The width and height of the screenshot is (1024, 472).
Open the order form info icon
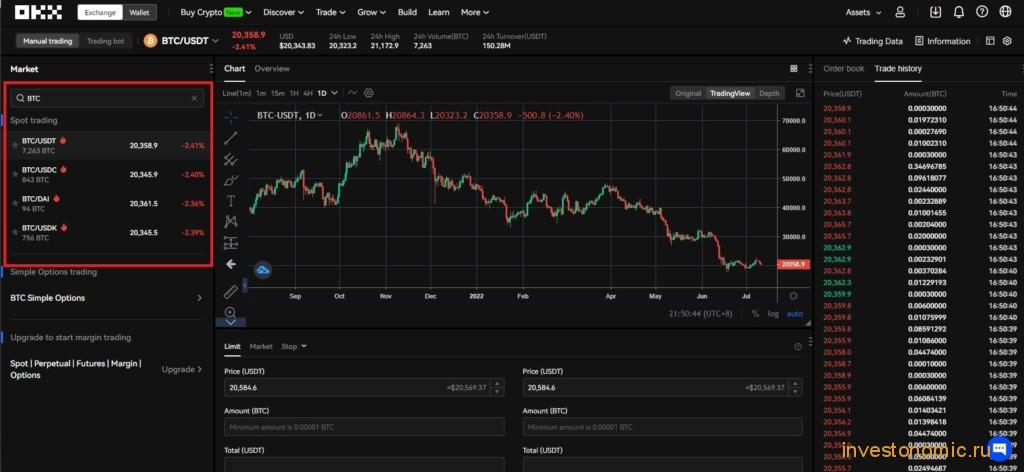coord(798,347)
